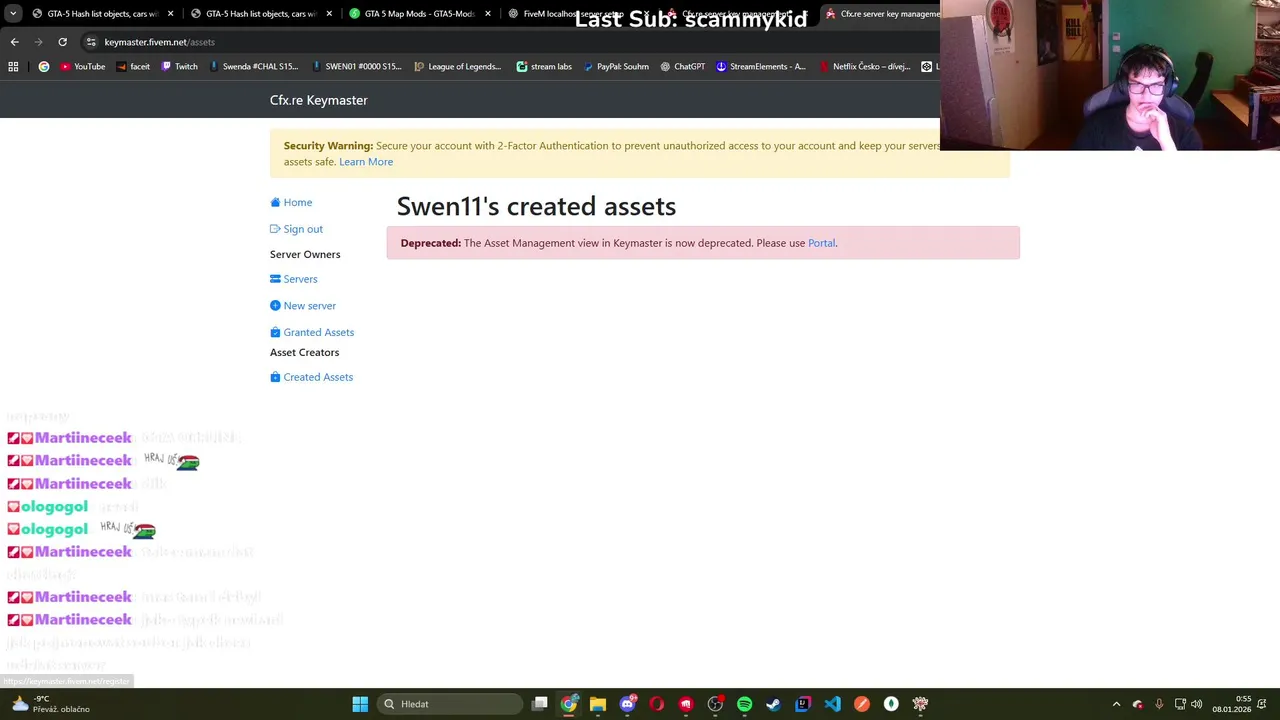1280x720 pixels.
Task: Open the Created Assets link
Action: [311, 377]
